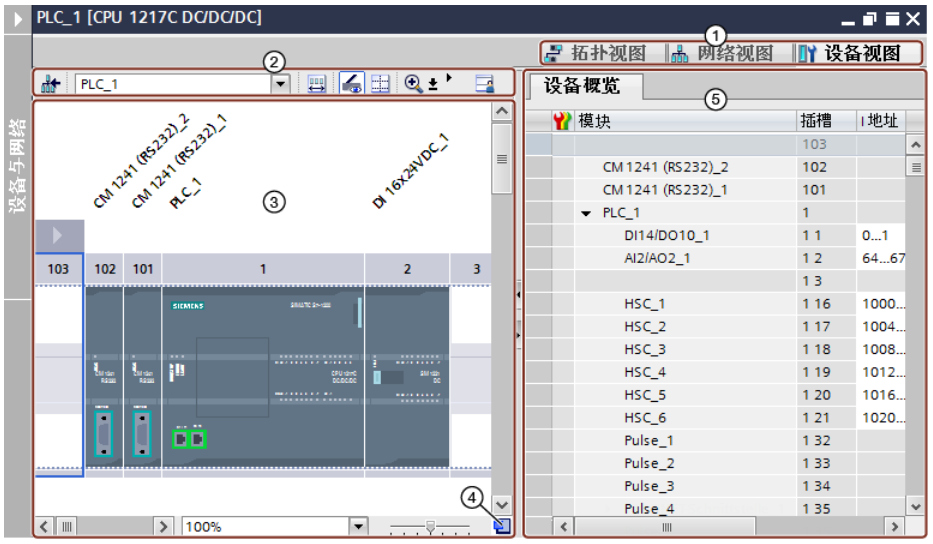Select the DI 16x24VDC module in slot 2
This screenshot has width=933, height=544.
coord(407,377)
